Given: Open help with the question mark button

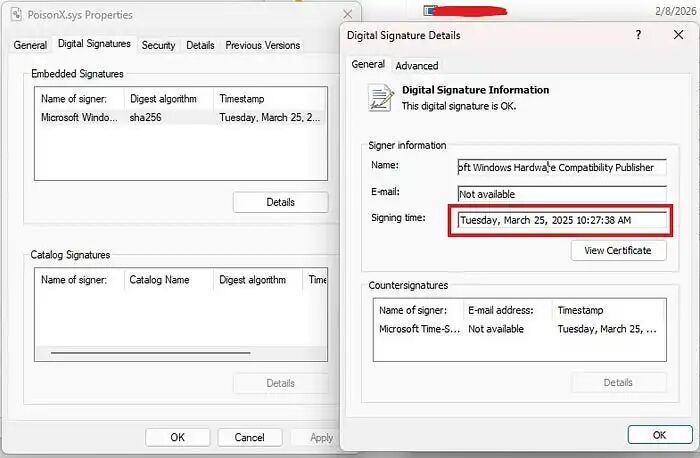Looking at the screenshot, I should click(x=638, y=35).
